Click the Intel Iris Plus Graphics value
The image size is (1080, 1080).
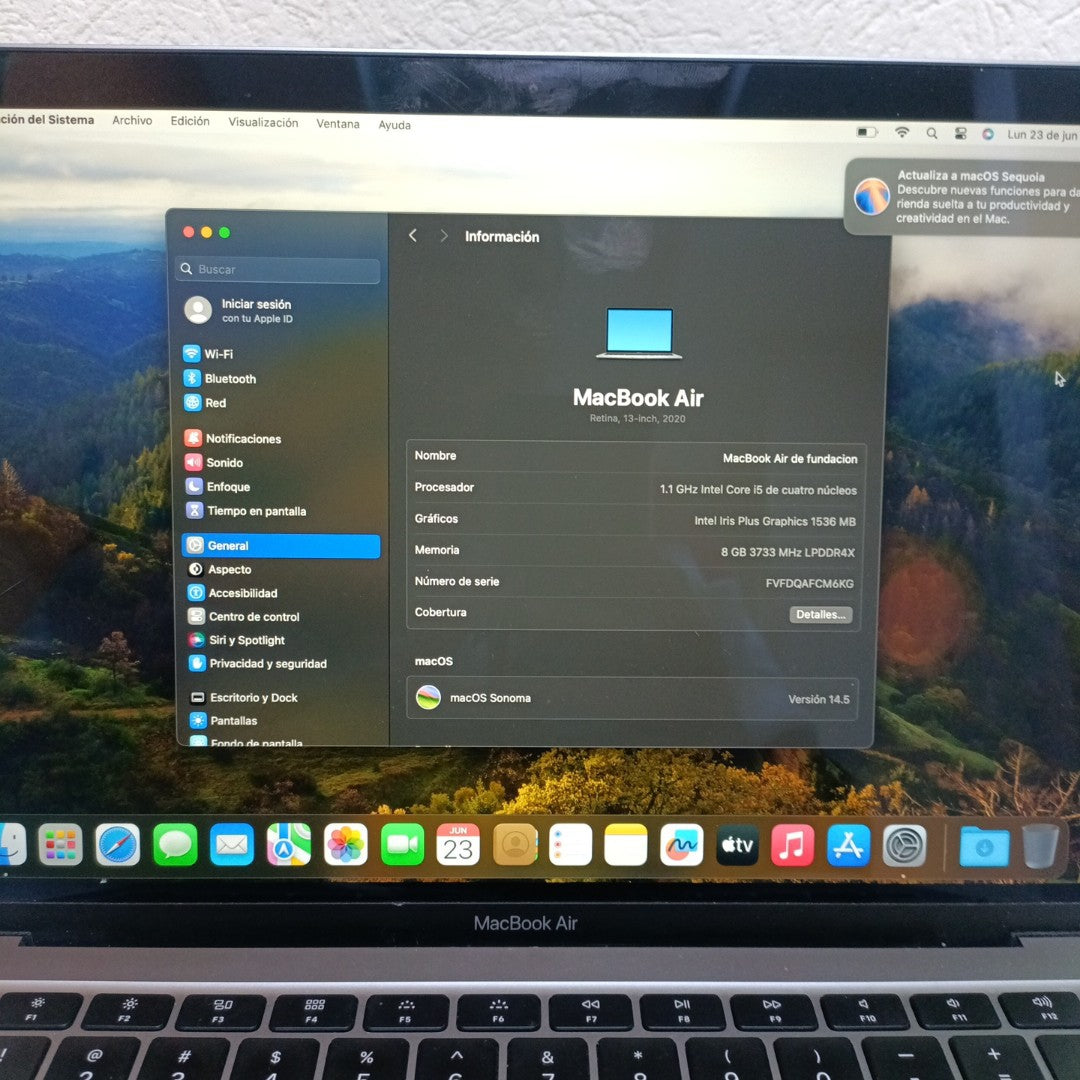tap(775, 521)
